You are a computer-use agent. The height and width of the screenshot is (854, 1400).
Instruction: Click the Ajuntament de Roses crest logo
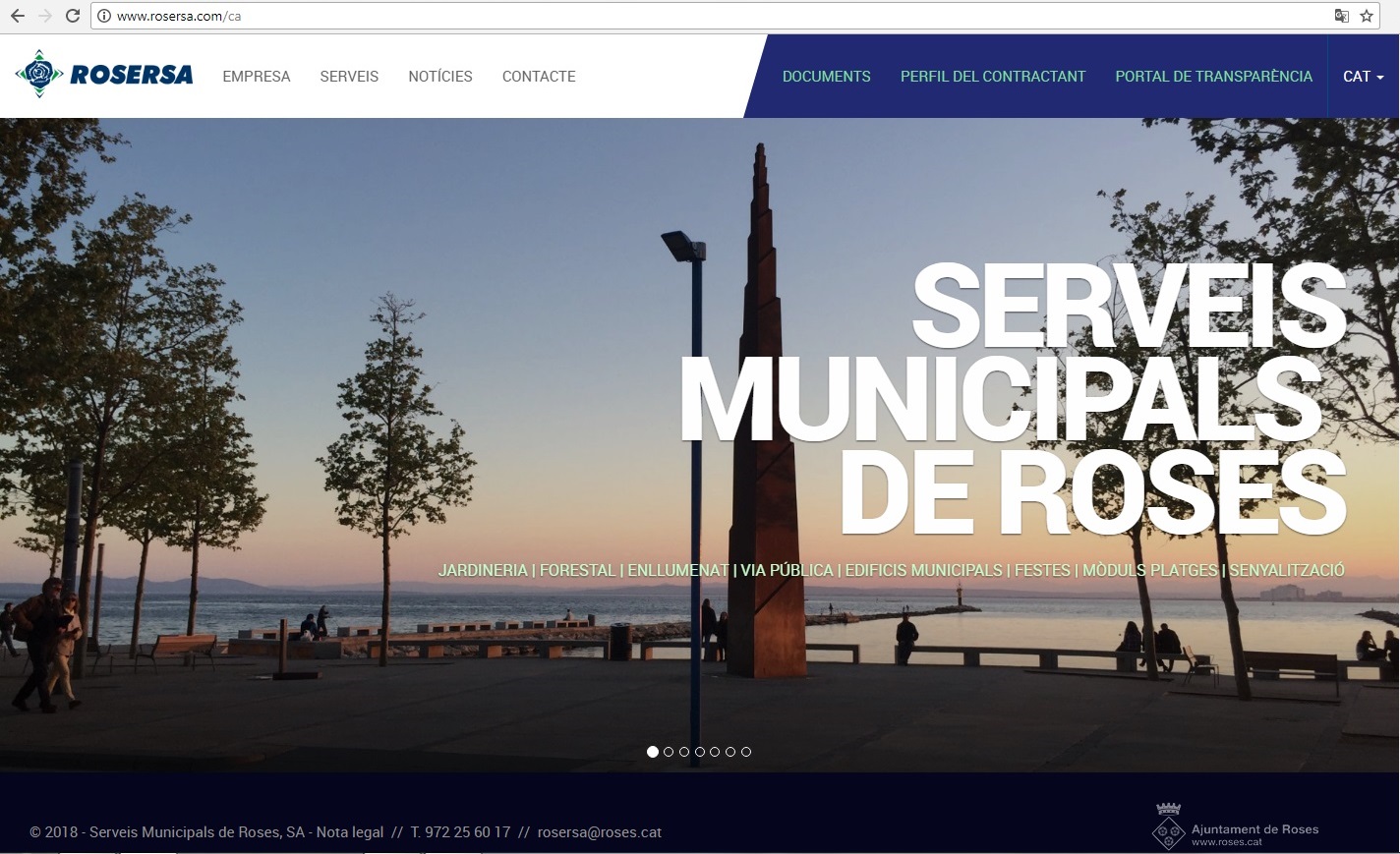(x=1168, y=827)
